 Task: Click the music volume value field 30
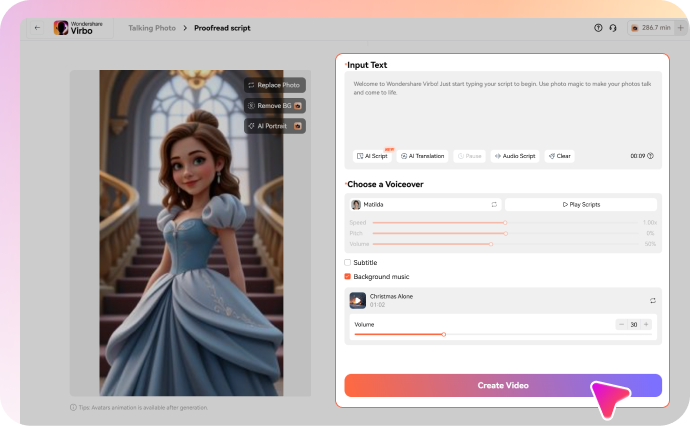(x=634, y=324)
